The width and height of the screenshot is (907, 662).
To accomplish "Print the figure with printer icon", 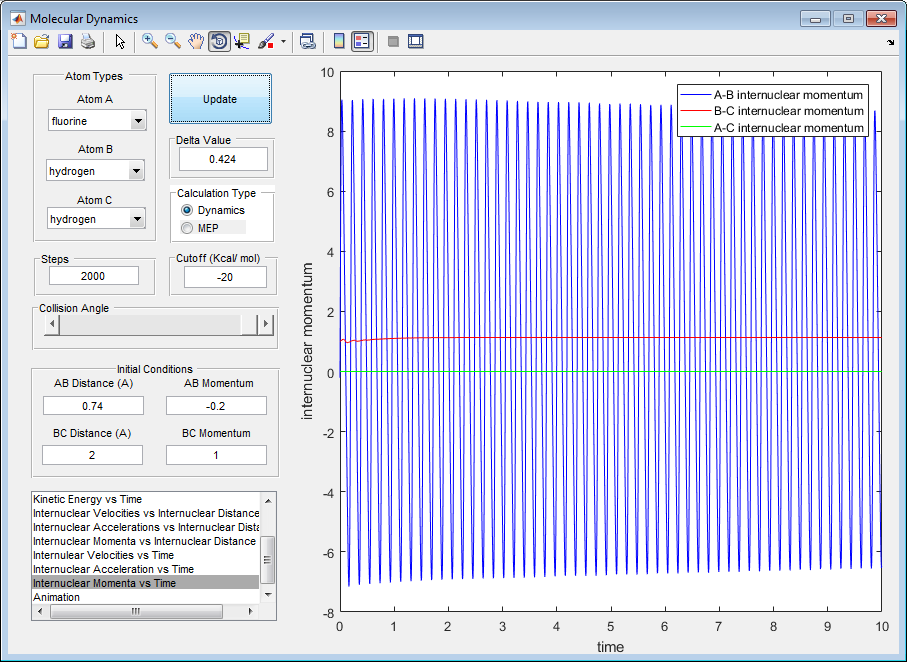I will [88, 41].
